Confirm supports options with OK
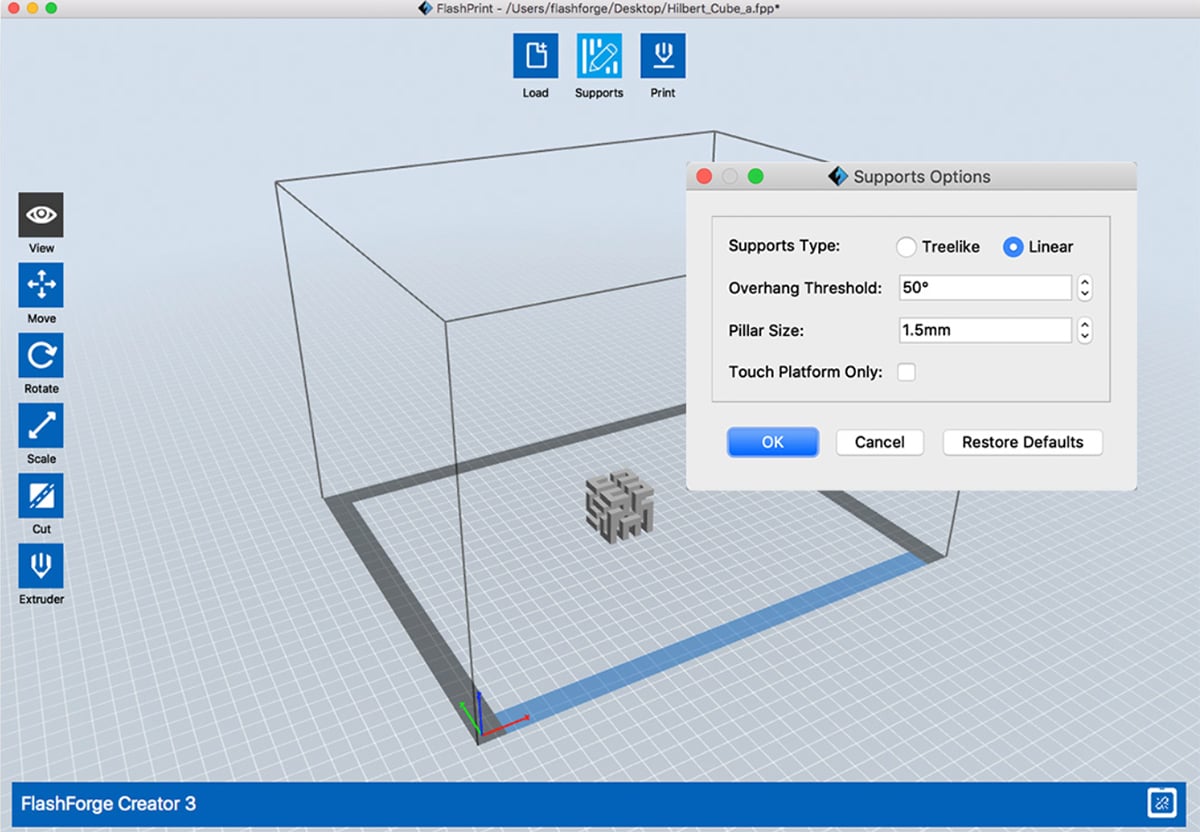 [x=773, y=442]
